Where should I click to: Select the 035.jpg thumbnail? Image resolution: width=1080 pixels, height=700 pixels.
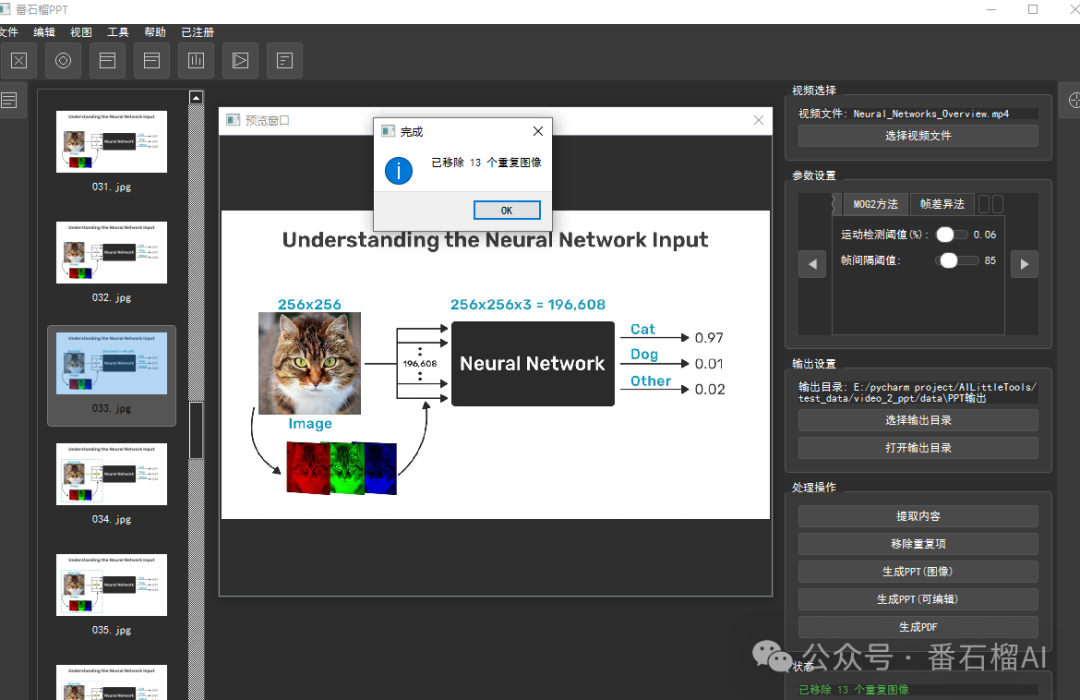click(112, 586)
